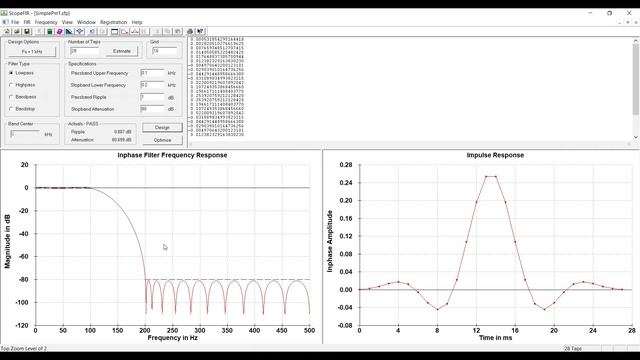Click the coefficient list horizontal scrollbar
Viewport: 640px width, 360px height.
pyautogui.click(x=410, y=144)
